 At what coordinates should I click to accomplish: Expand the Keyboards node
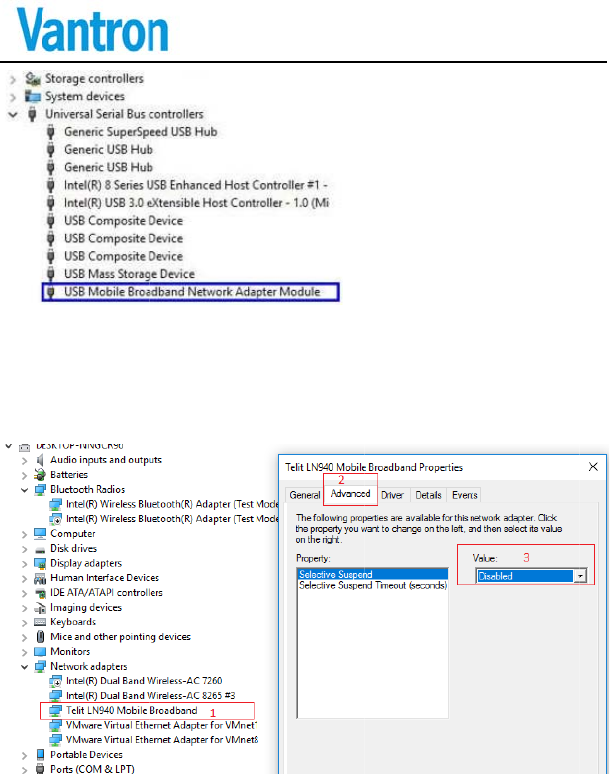(x=24, y=622)
